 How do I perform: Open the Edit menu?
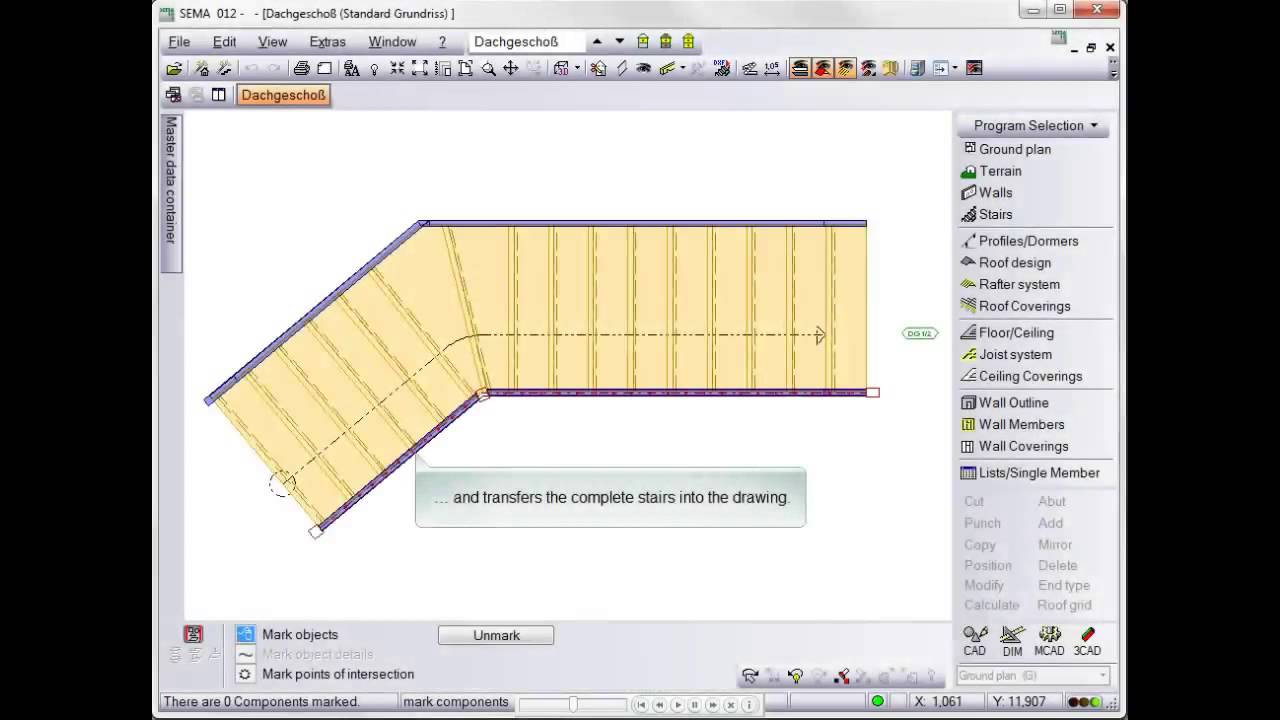pos(224,42)
